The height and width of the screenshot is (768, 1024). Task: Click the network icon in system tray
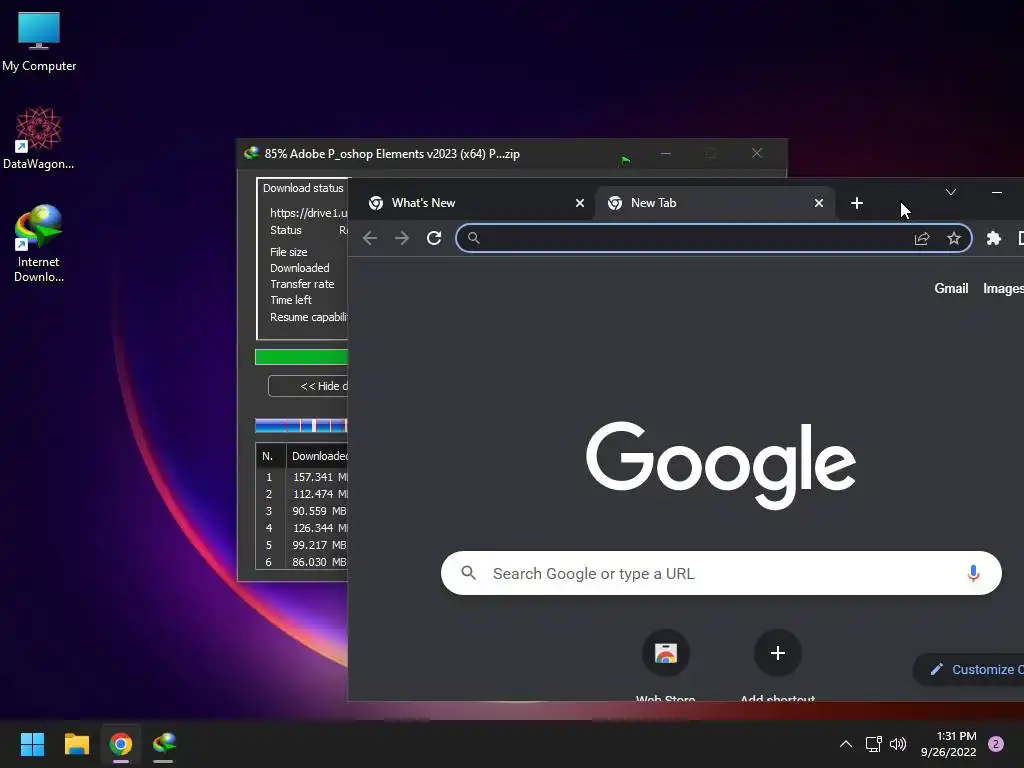873,744
